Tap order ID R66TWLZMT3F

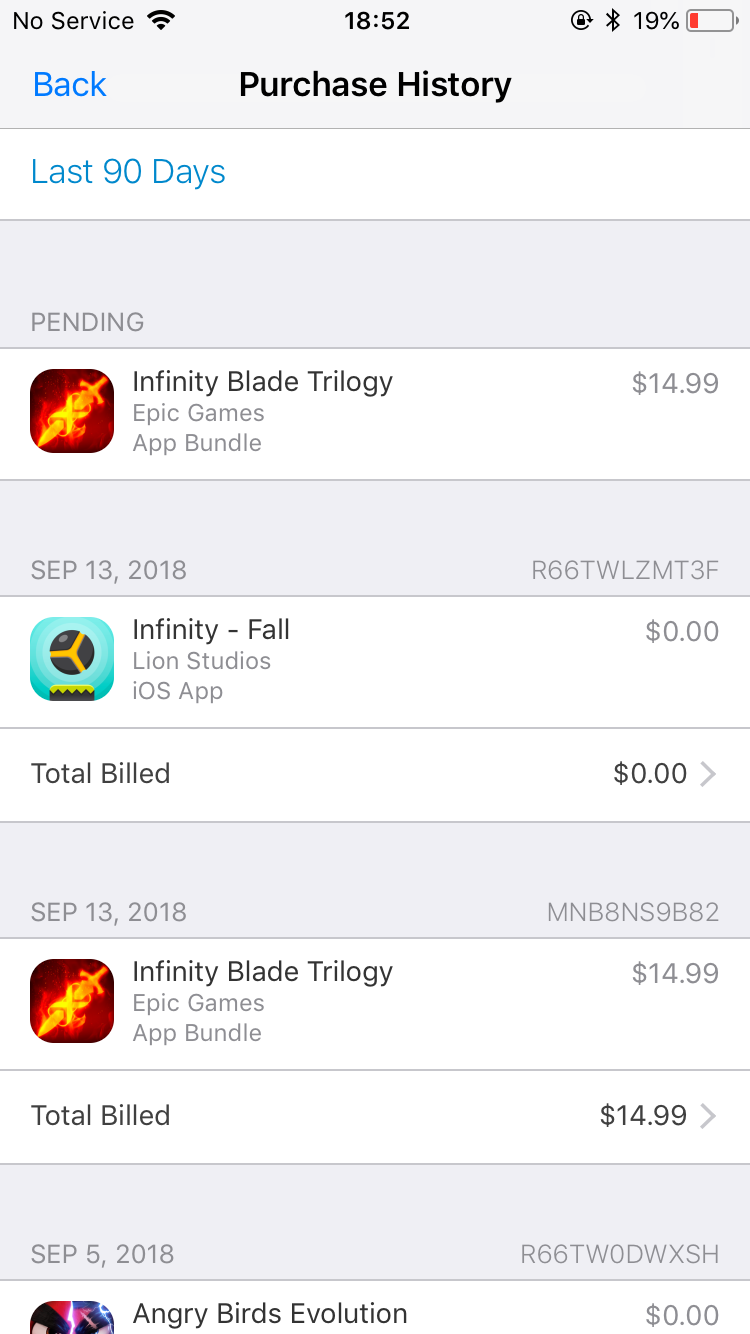(x=625, y=571)
